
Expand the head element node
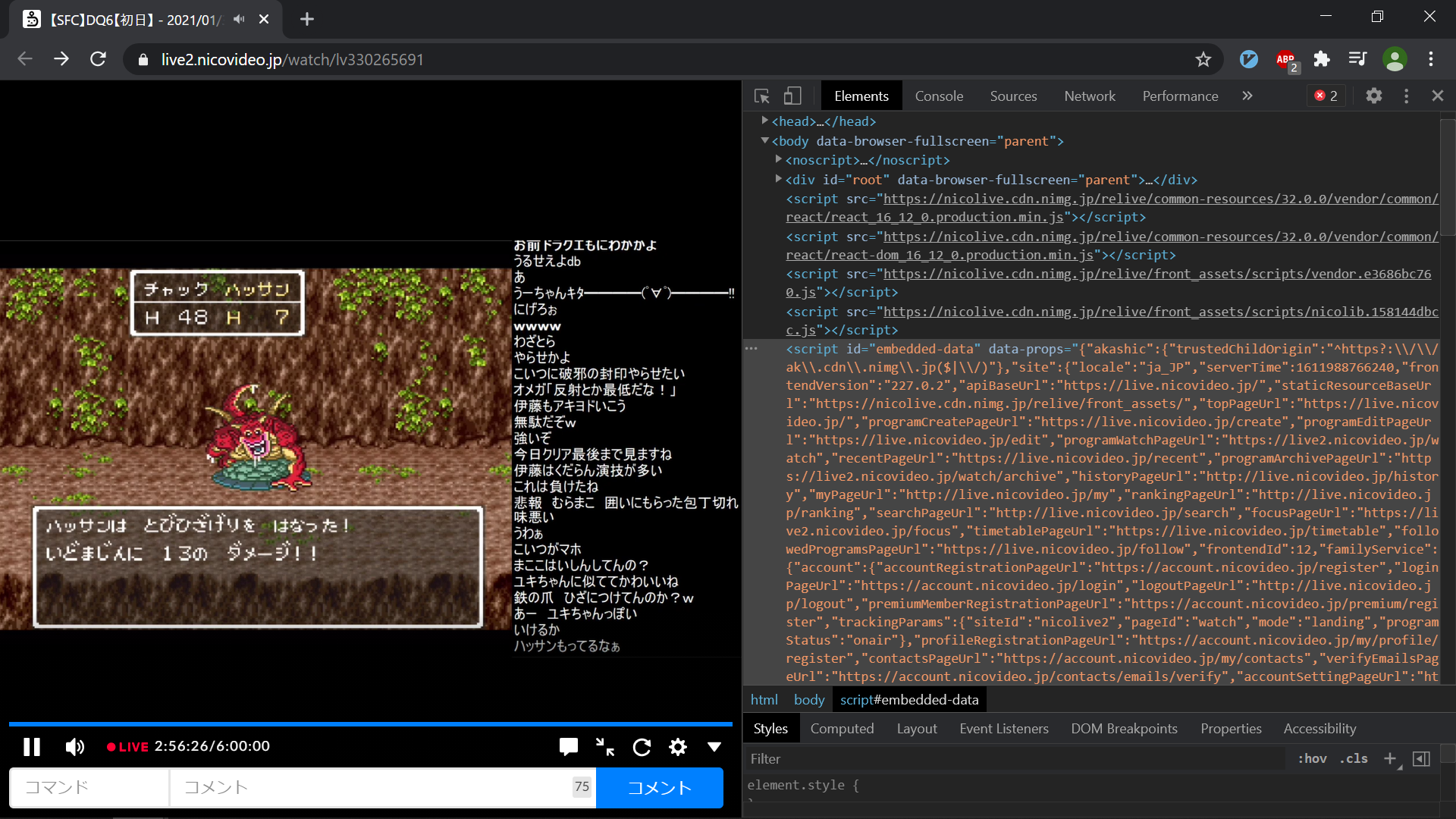(x=765, y=121)
